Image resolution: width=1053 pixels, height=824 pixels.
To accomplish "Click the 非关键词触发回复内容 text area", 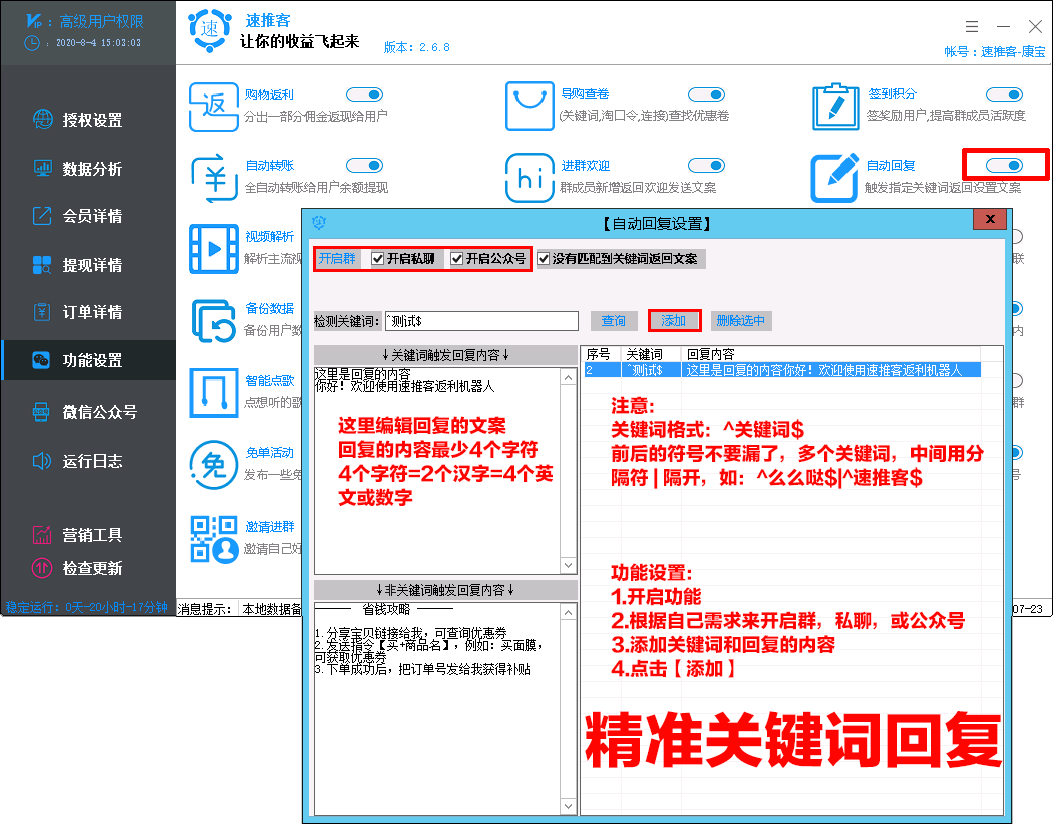I will pyautogui.click(x=438, y=708).
